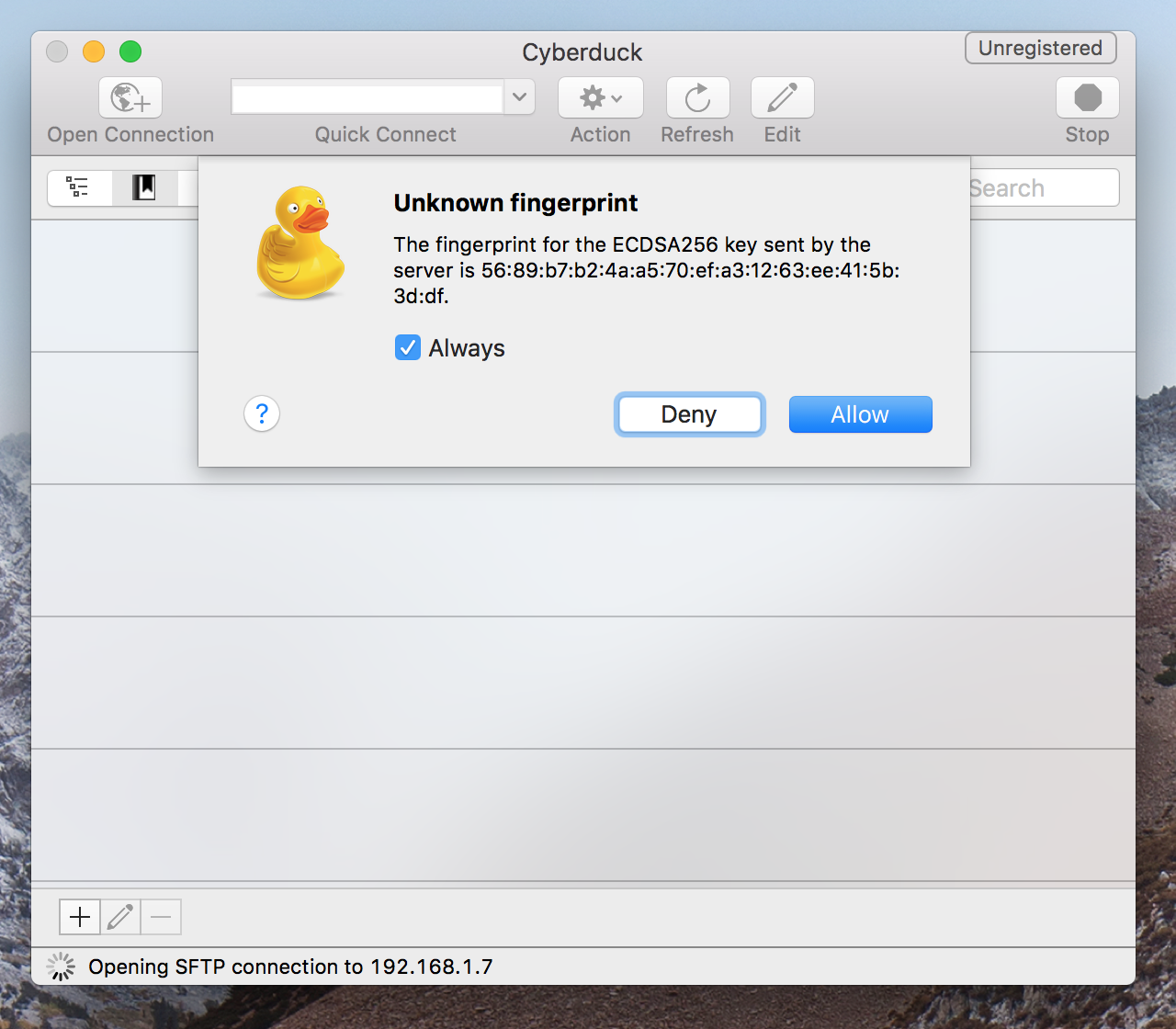Click the Stop toolbar icon
The image size is (1176, 1029).
pyautogui.click(x=1088, y=97)
